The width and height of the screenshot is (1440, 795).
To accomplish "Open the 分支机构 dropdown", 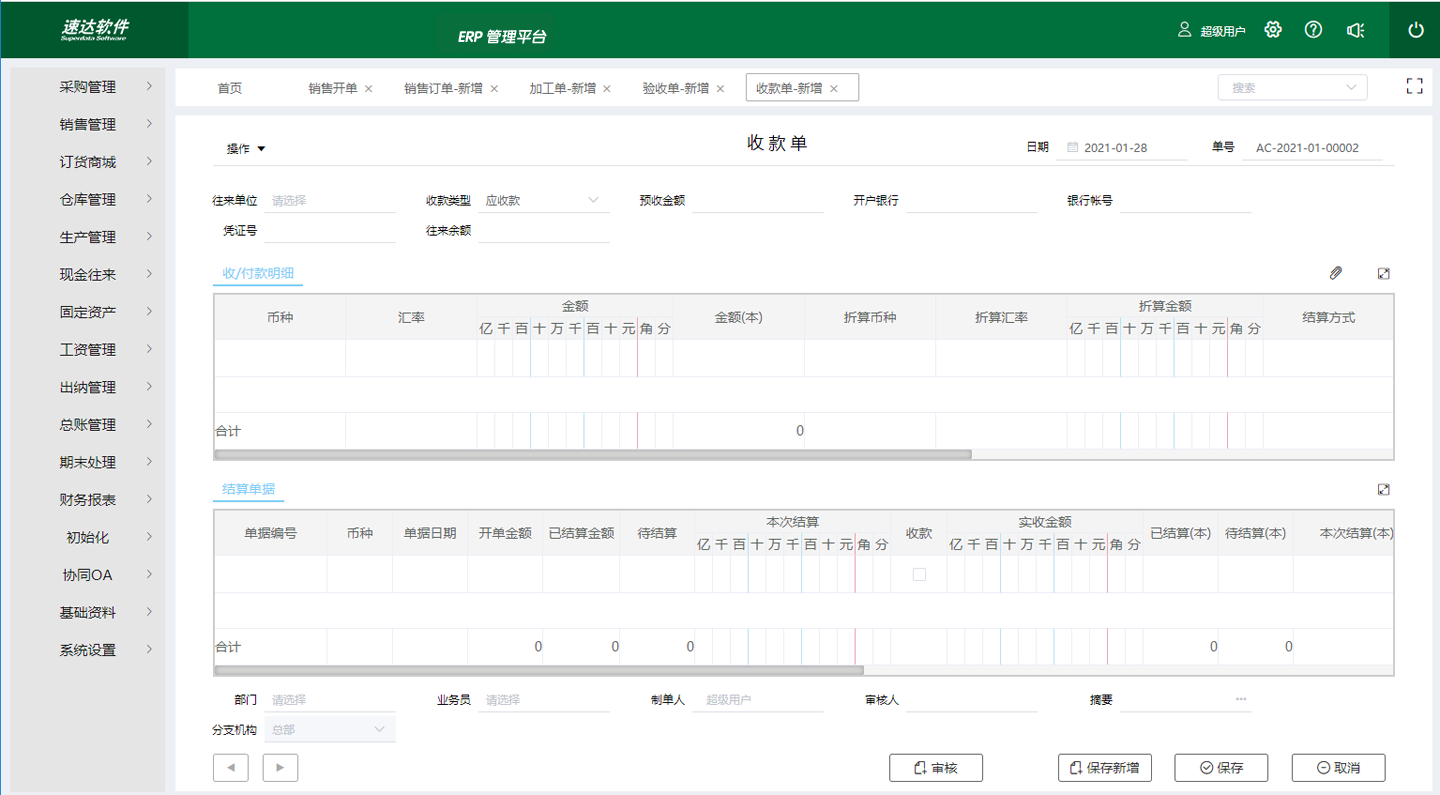I will (330, 729).
